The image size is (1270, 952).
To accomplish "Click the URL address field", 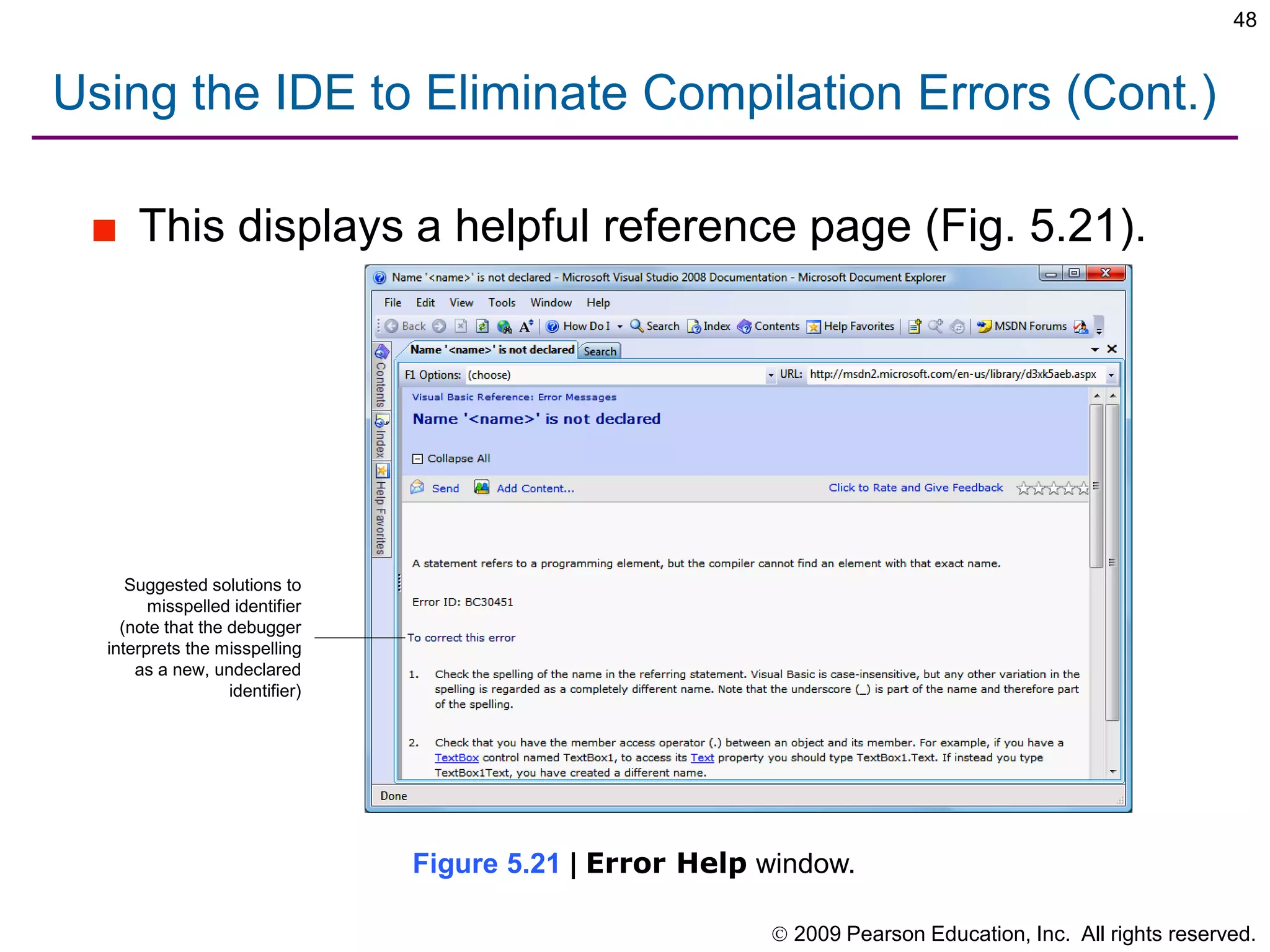I will tap(954, 374).
